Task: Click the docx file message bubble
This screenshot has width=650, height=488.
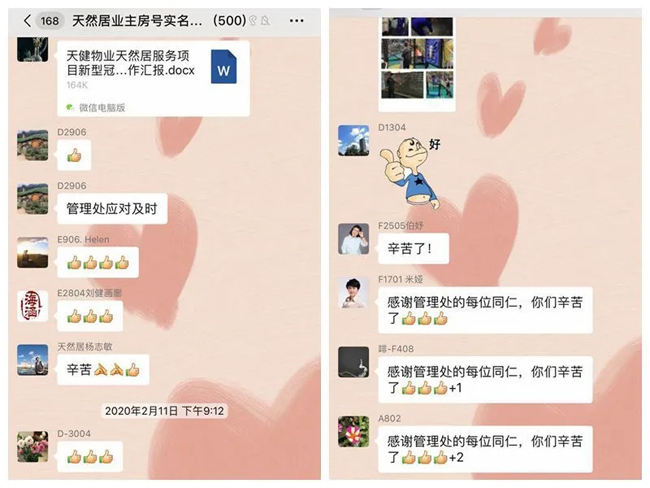Action: (153, 78)
